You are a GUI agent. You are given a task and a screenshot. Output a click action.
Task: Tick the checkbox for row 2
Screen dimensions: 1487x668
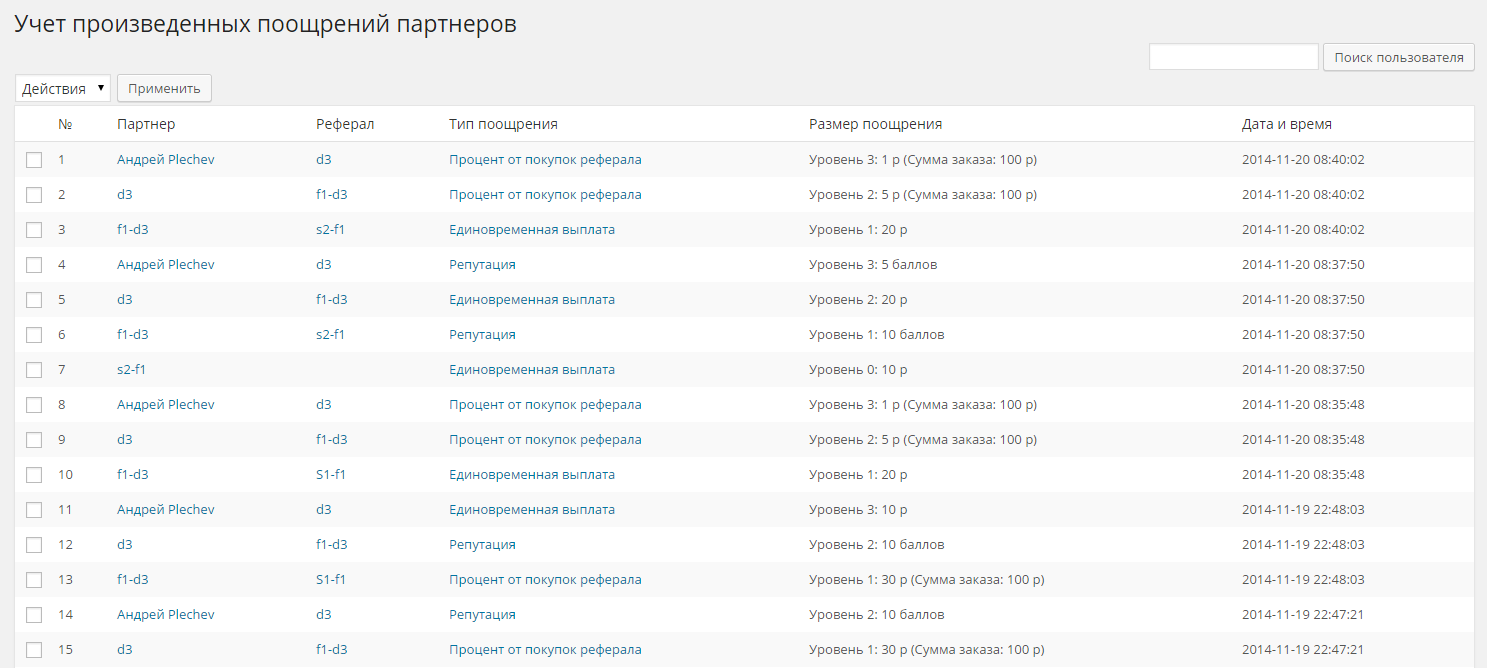pyautogui.click(x=34, y=195)
